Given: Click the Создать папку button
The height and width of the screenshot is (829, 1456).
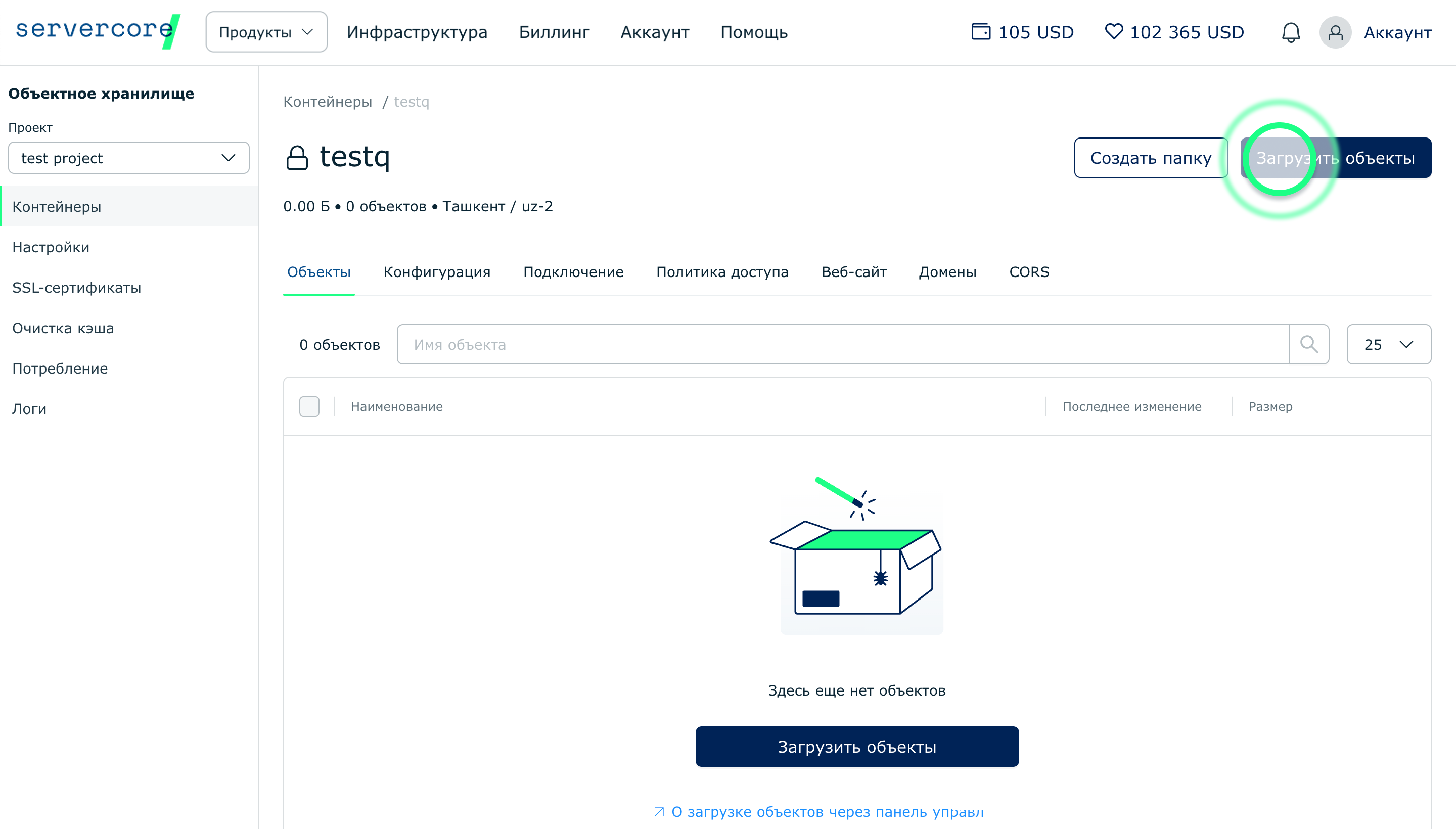Looking at the screenshot, I should 1150,158.
